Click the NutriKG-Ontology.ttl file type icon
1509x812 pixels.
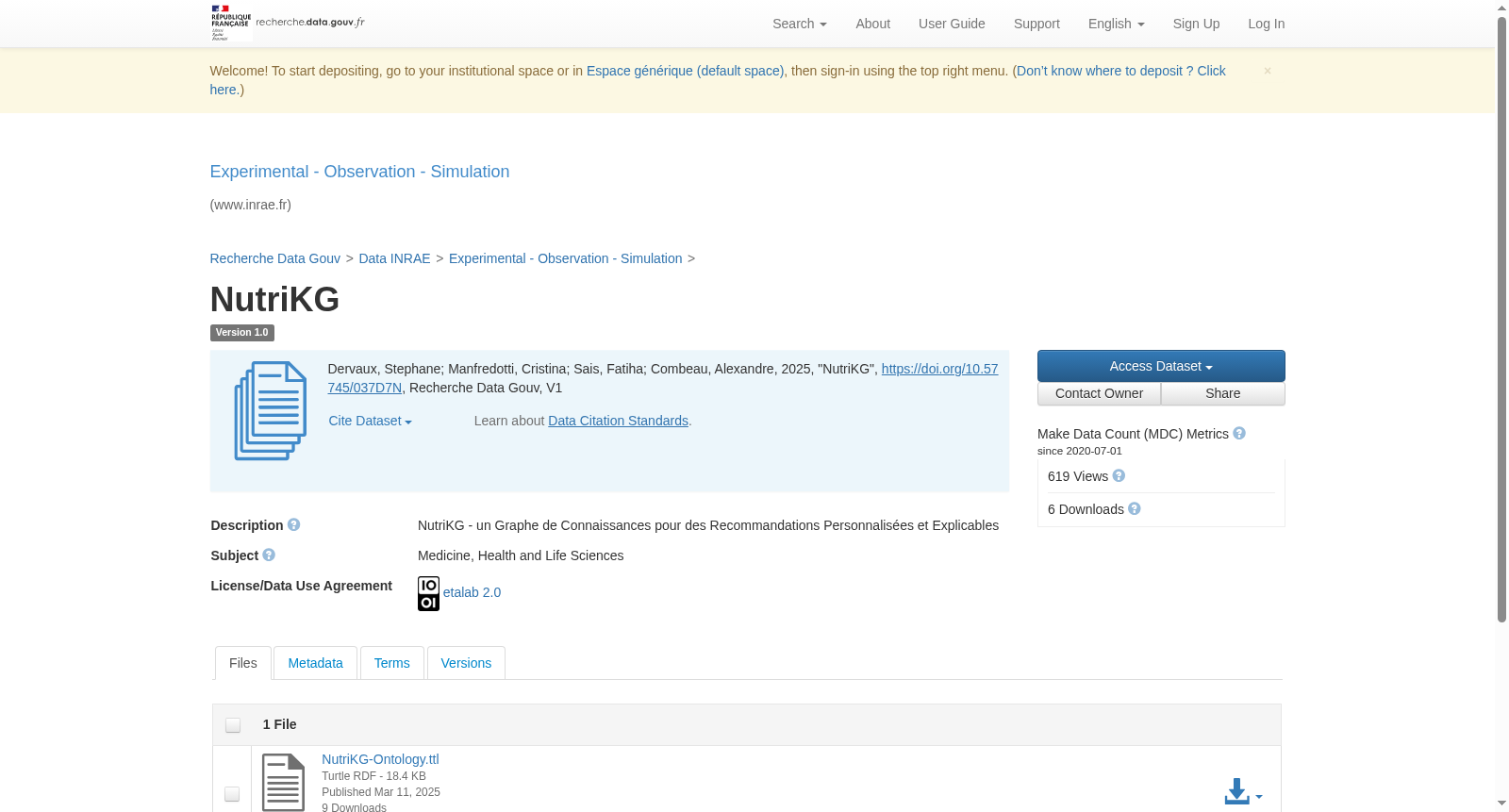[x=283, y=782]
